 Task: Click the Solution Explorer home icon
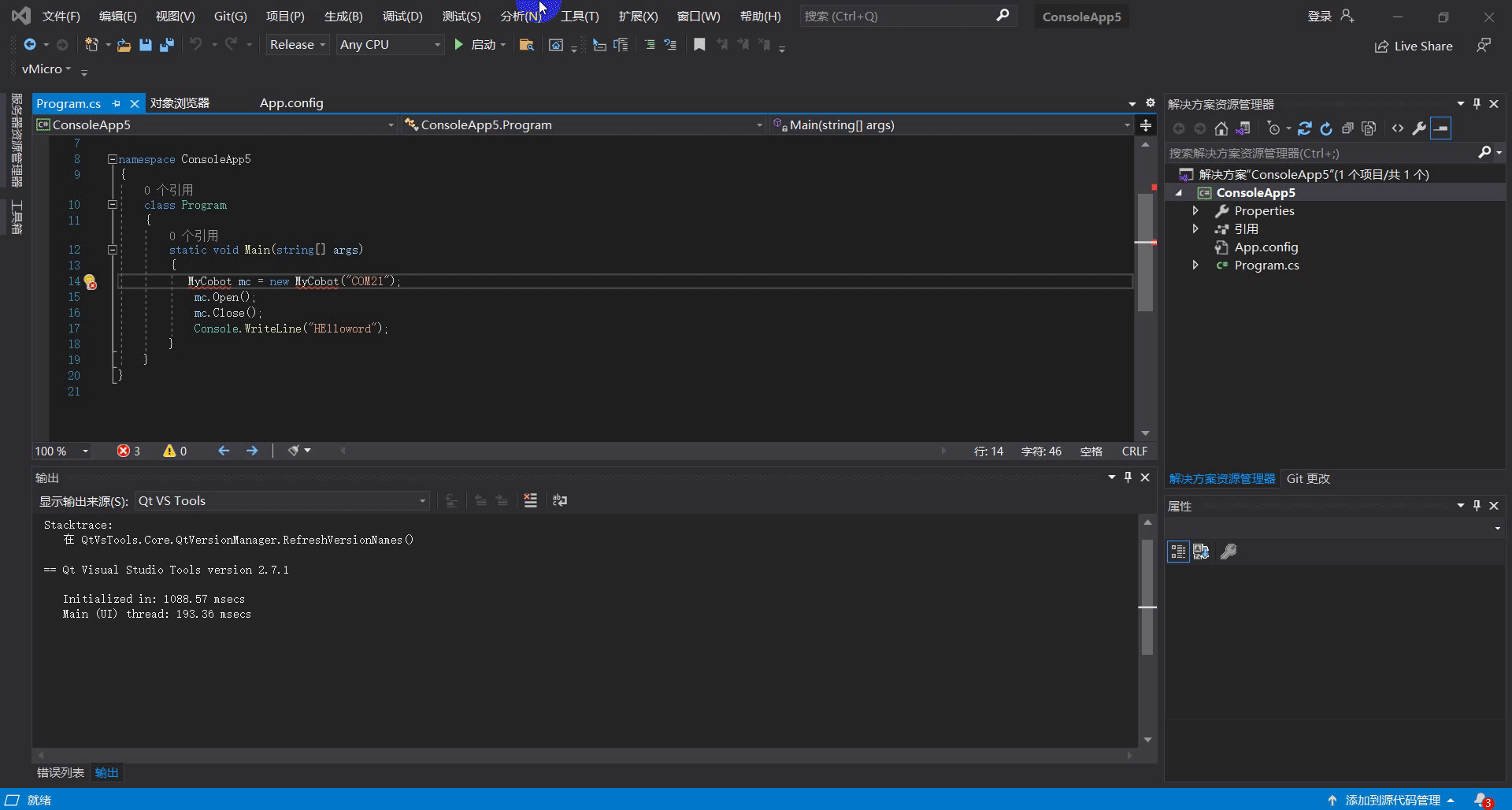[x=1221, y=128]
